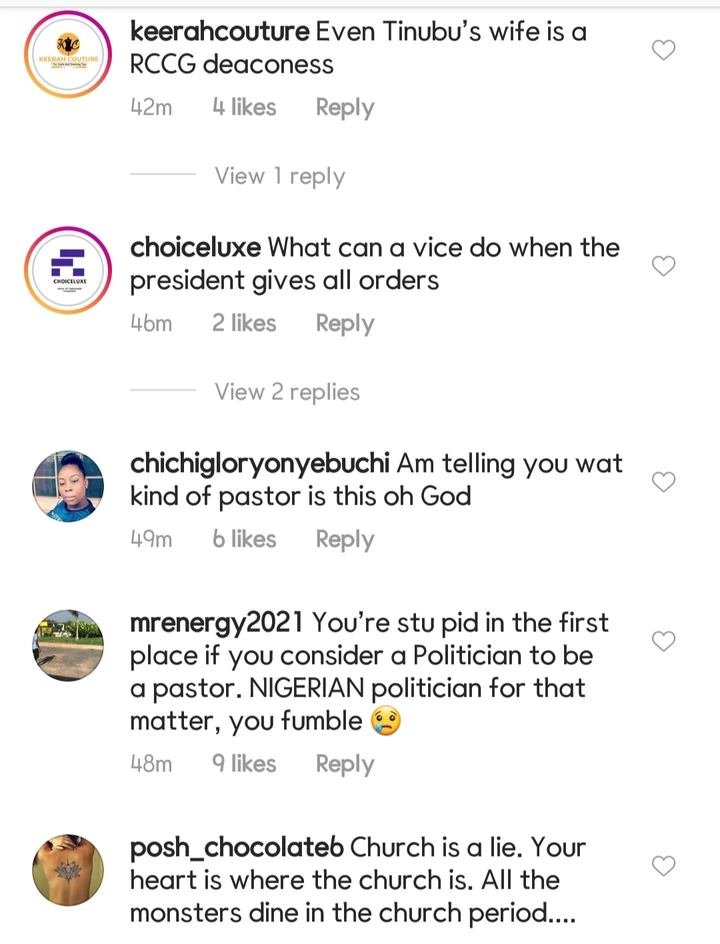The image size is (720, 944).
Task: Reply to chichigloryonyebuchi's comment
Action: (344, 539)
